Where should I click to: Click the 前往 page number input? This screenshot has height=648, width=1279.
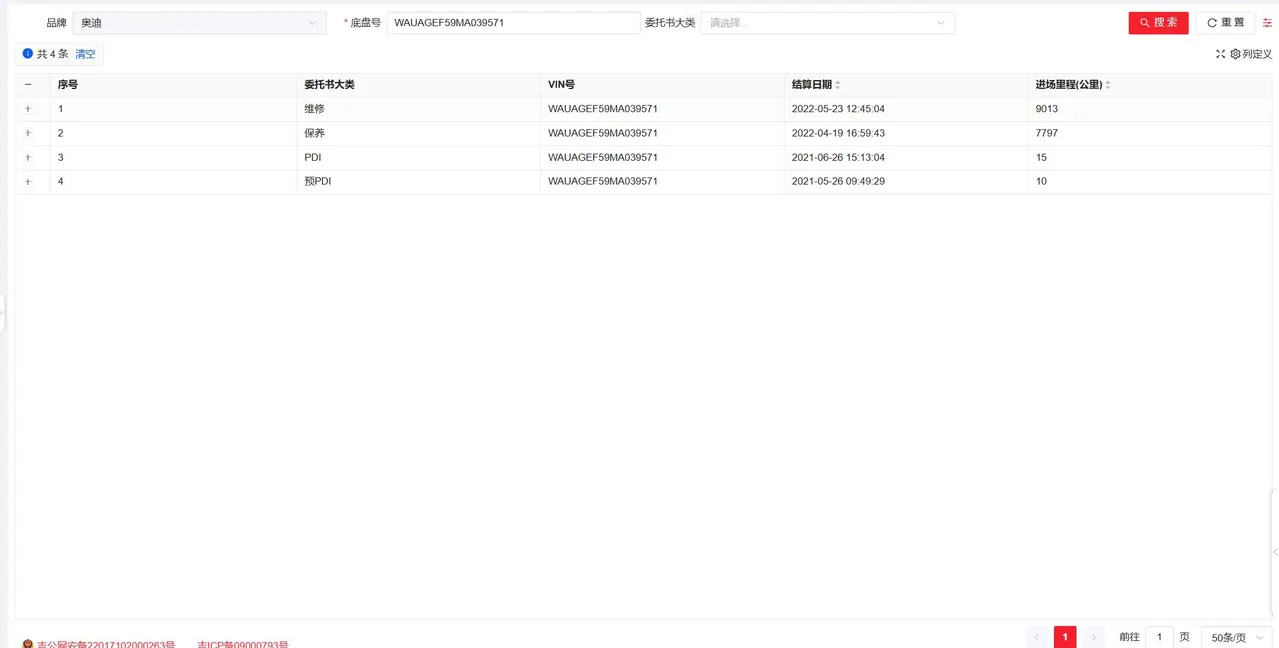tap(1159, 637)
